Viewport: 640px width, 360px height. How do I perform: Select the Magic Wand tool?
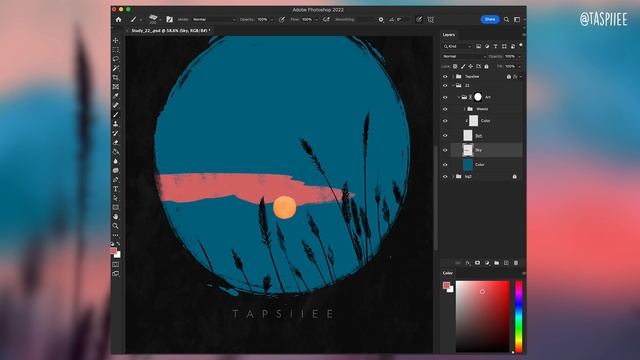116,68
